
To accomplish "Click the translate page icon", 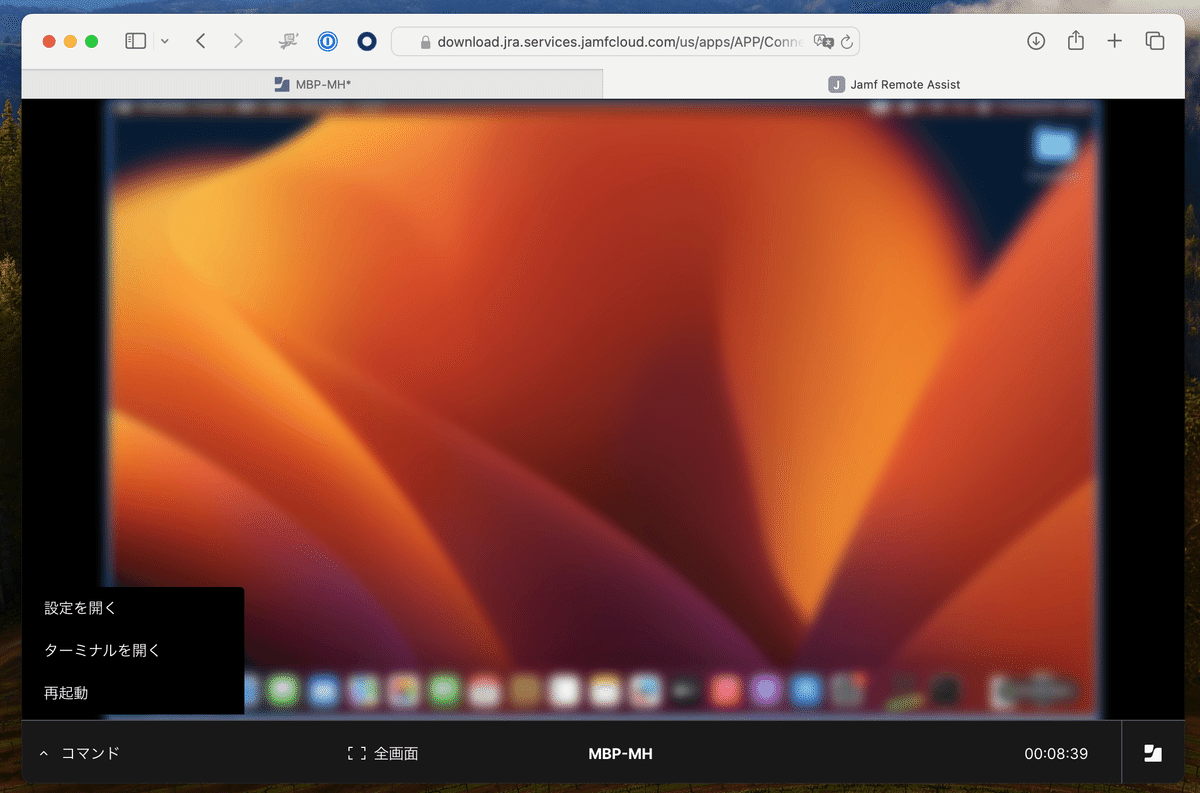I will (x=823, y=42).
